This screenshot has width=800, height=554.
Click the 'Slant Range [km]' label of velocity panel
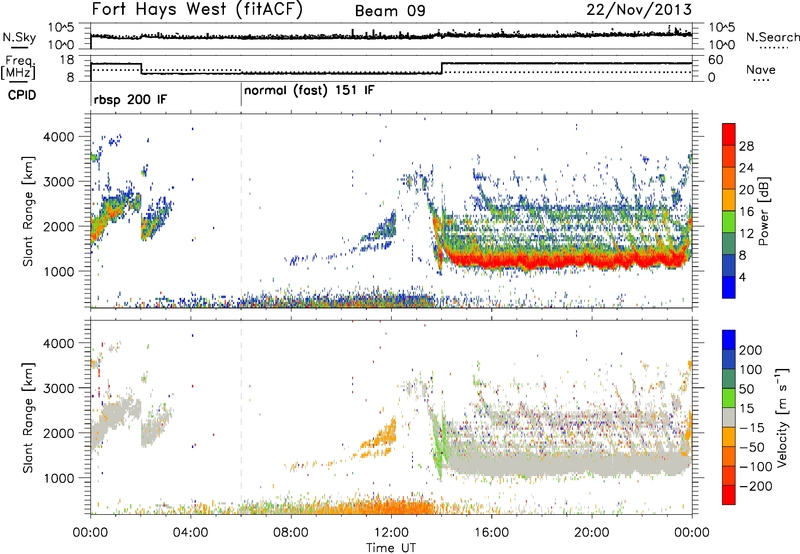tap(29, 418)
